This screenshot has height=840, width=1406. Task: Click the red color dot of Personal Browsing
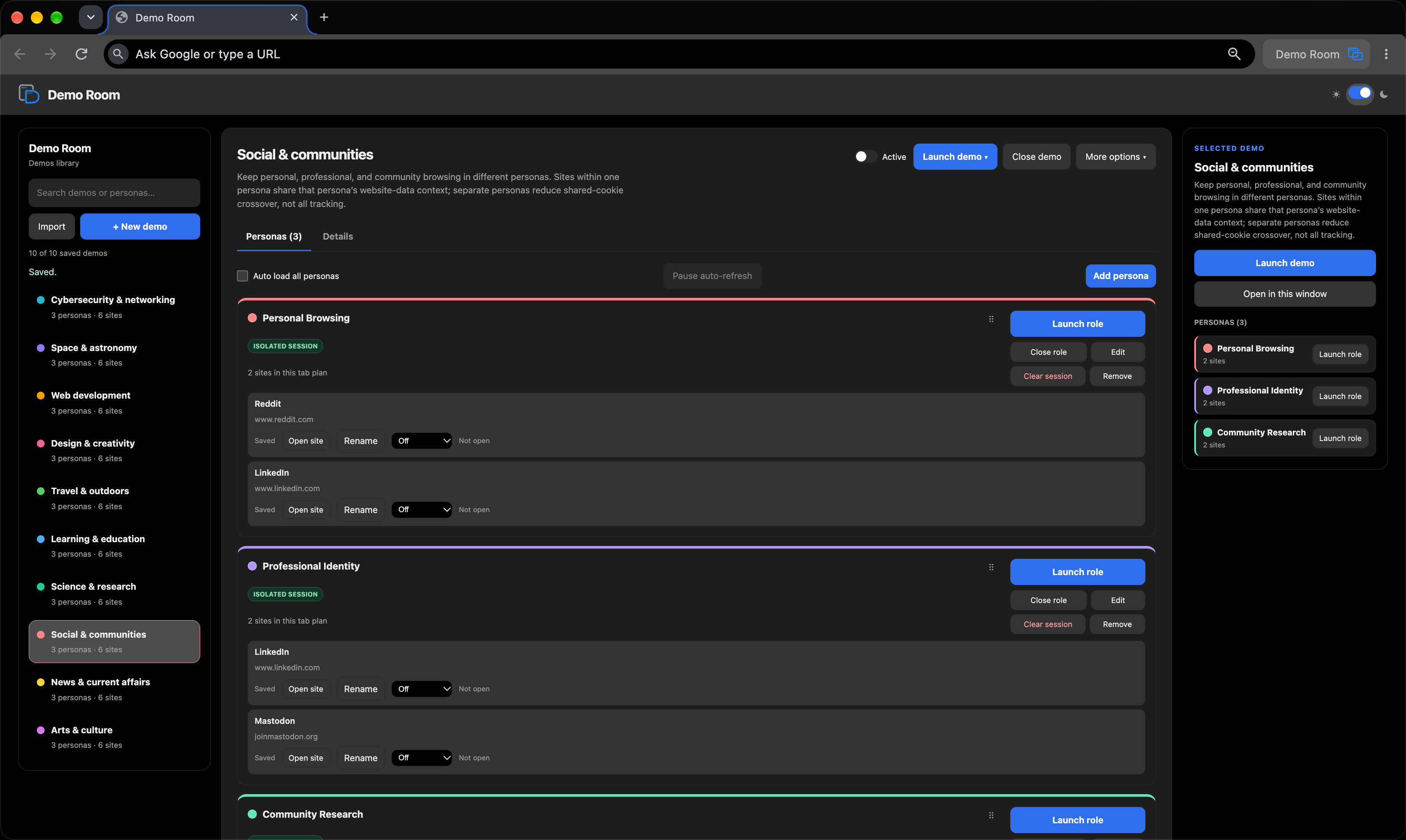(252, 318)
